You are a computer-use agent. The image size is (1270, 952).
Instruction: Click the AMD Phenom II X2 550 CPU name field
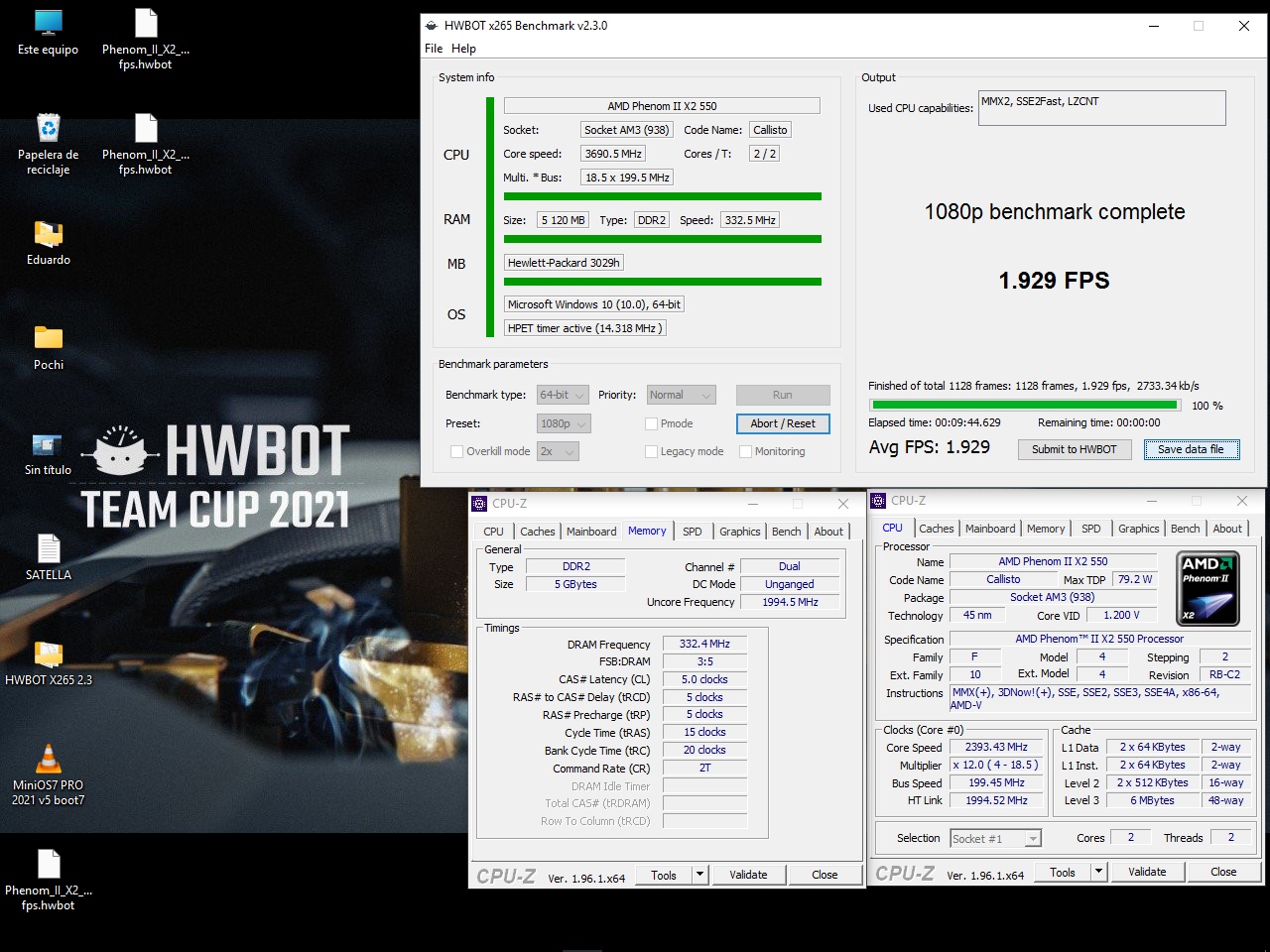point(662,106)
